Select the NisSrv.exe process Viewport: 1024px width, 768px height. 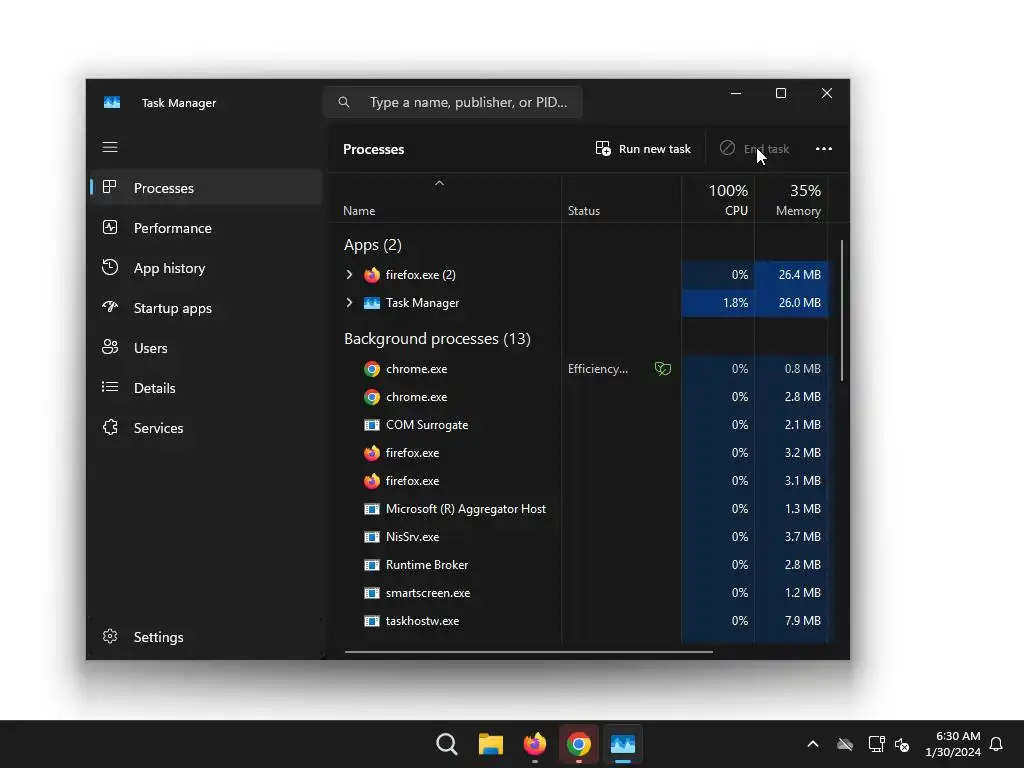(586, 537)
